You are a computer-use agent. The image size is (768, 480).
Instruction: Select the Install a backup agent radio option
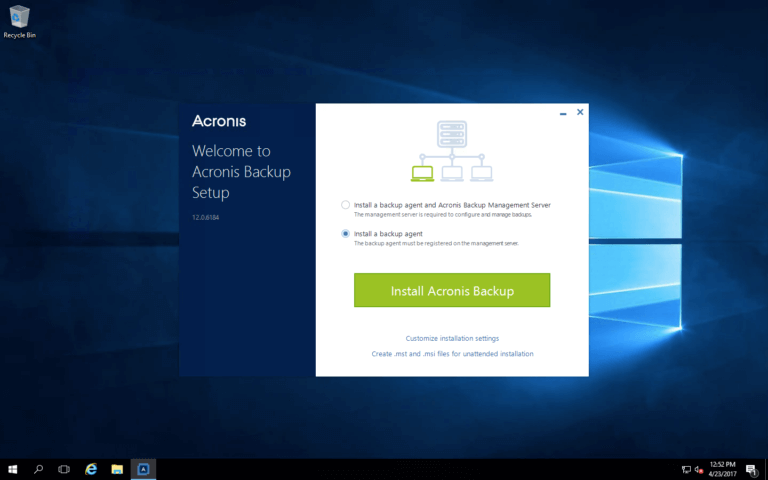(345, 234)
